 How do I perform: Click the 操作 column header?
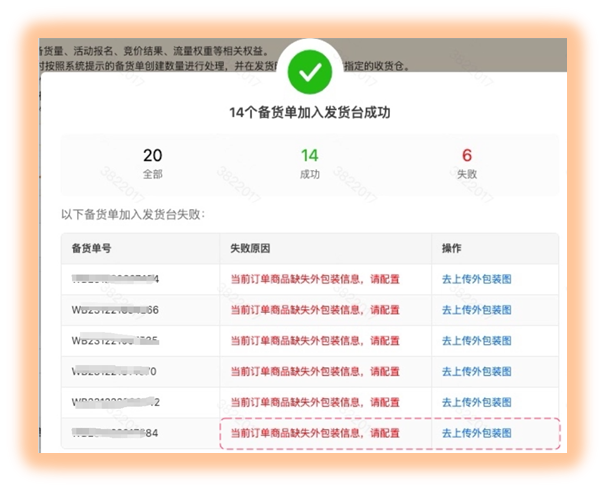(452, 248)
